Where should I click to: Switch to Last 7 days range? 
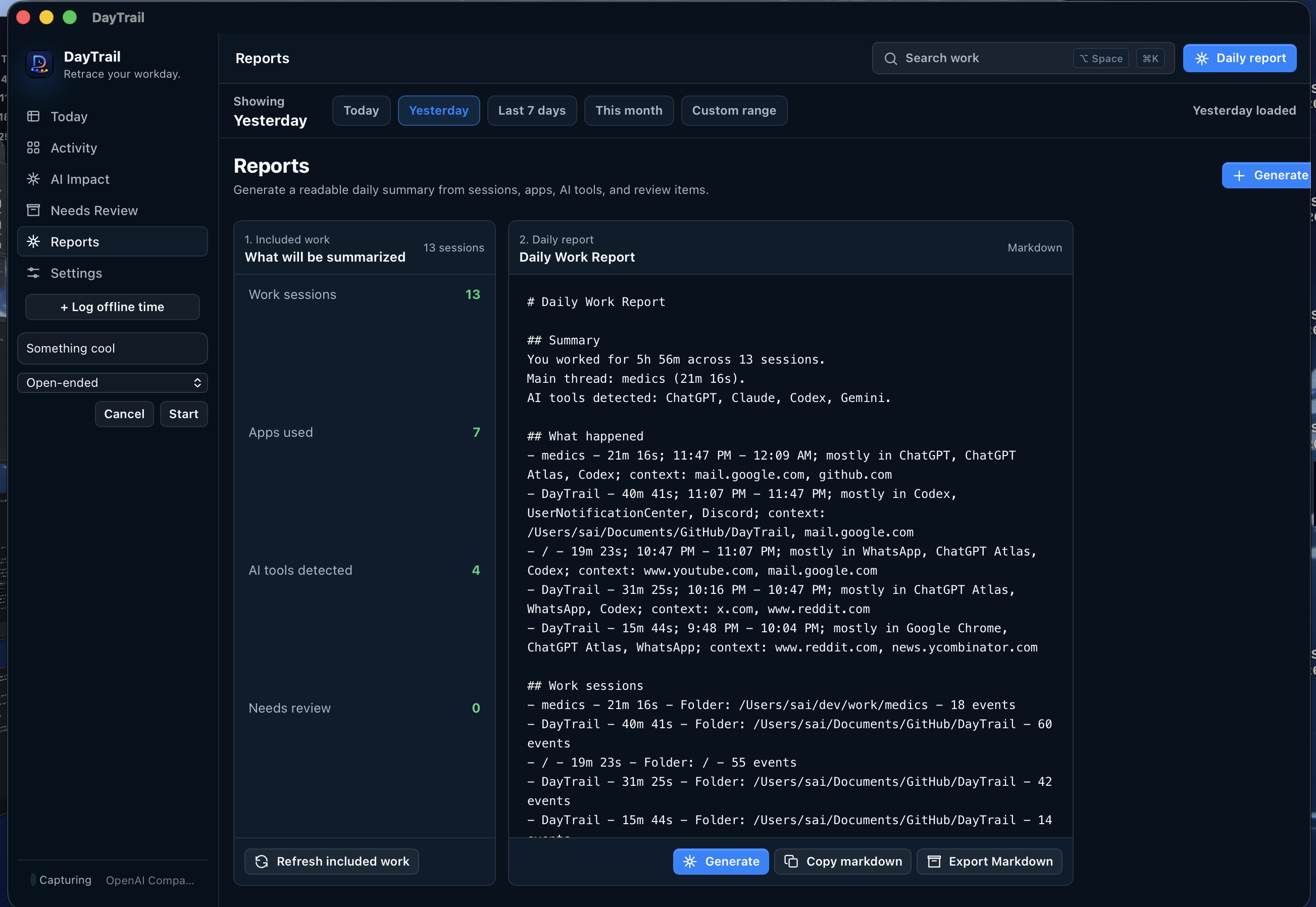(x=531, y=110)
